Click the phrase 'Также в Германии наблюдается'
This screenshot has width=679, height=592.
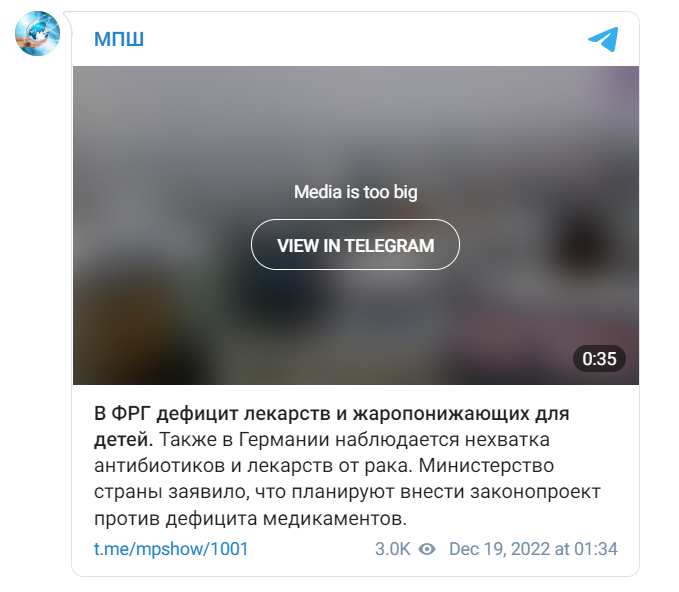pos(309,440)
